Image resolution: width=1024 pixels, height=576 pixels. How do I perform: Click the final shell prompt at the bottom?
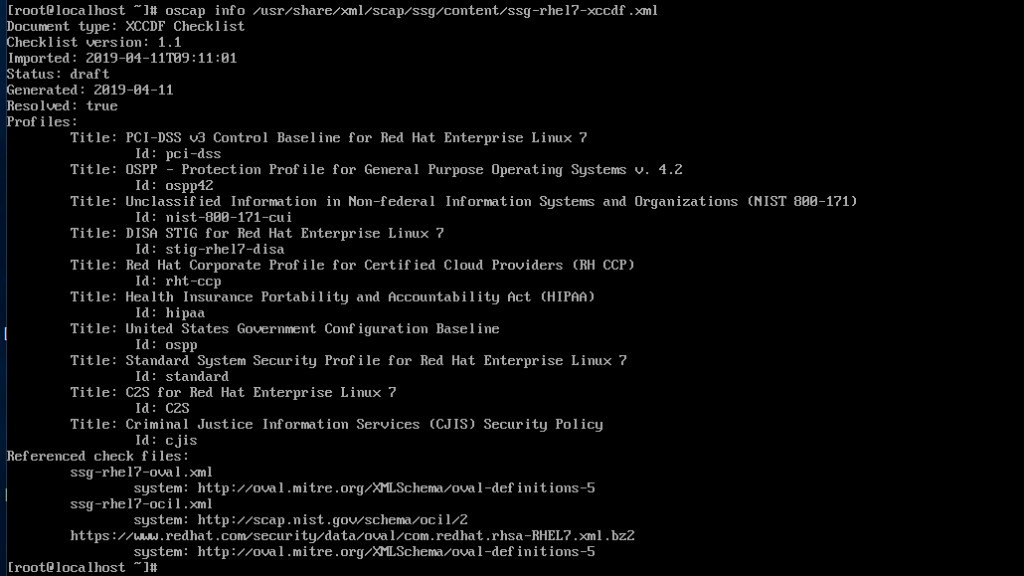coord(80,568)
